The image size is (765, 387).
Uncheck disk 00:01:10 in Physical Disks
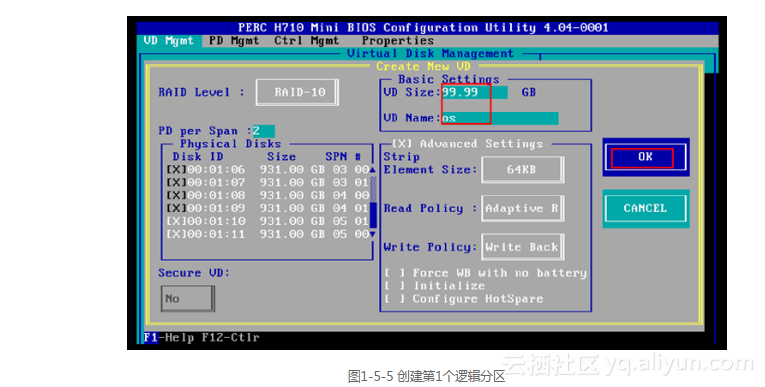177,221
